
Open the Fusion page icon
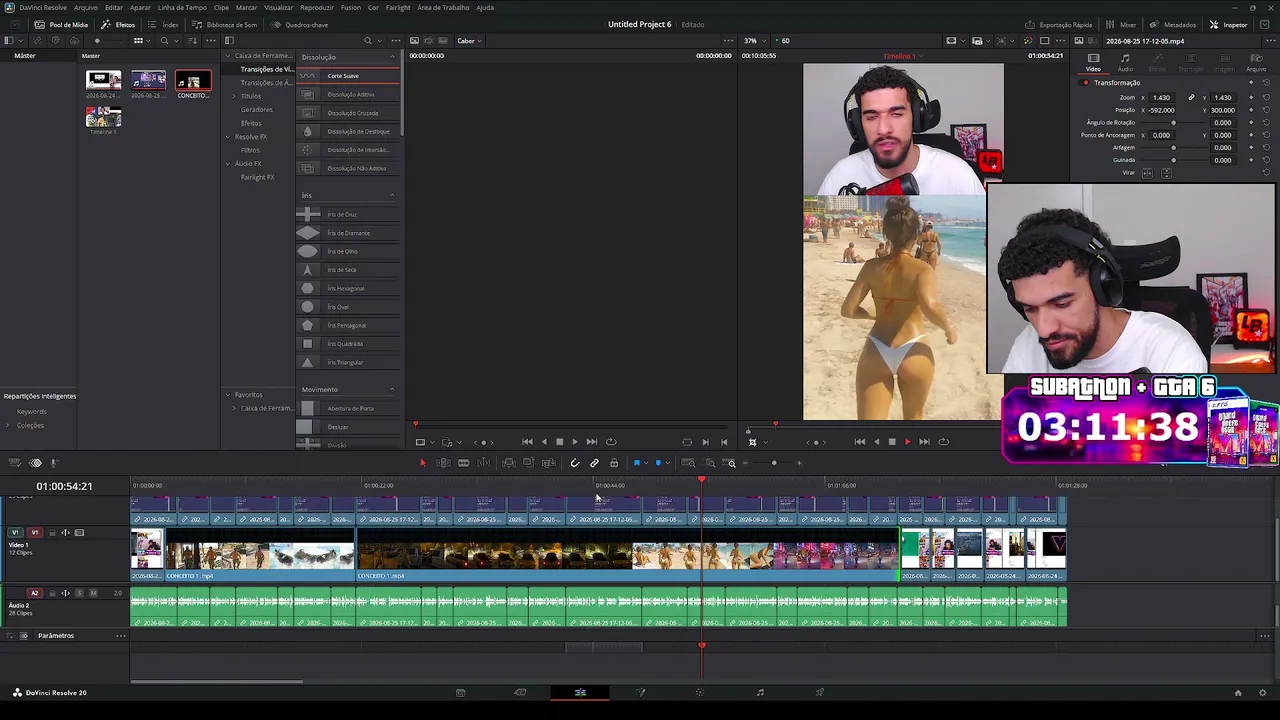coord(640,692)
